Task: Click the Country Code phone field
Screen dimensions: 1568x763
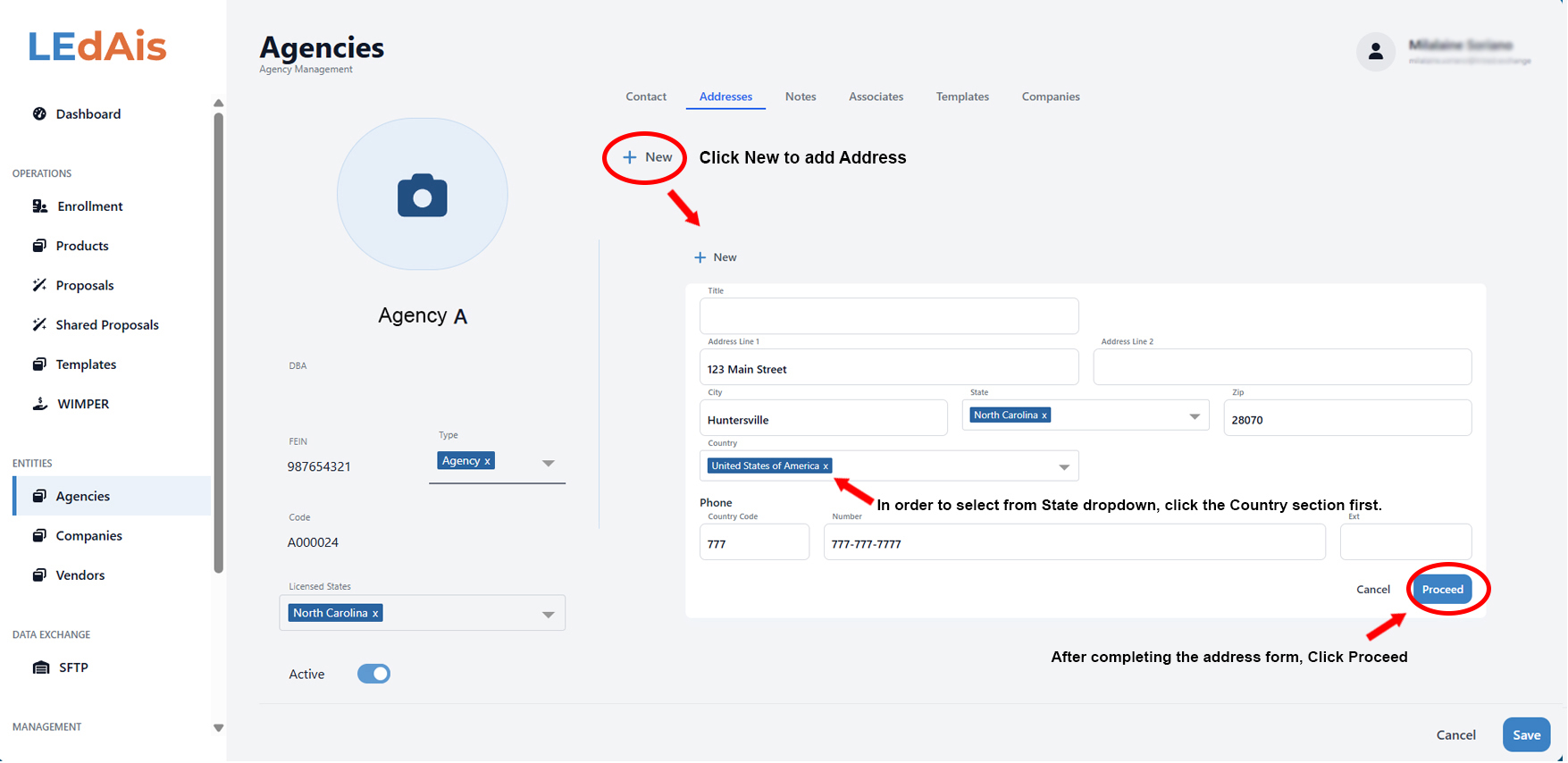Action: pyautogui.click(x=754, y=542)
